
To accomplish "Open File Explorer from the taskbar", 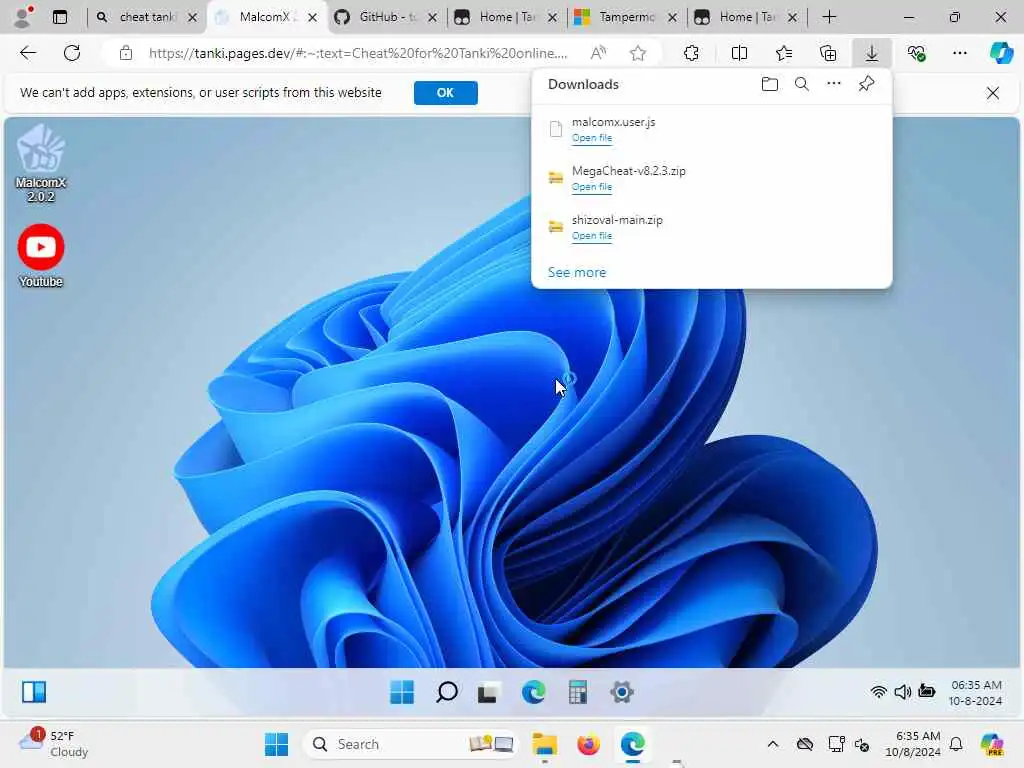I will tap(545, 744).
